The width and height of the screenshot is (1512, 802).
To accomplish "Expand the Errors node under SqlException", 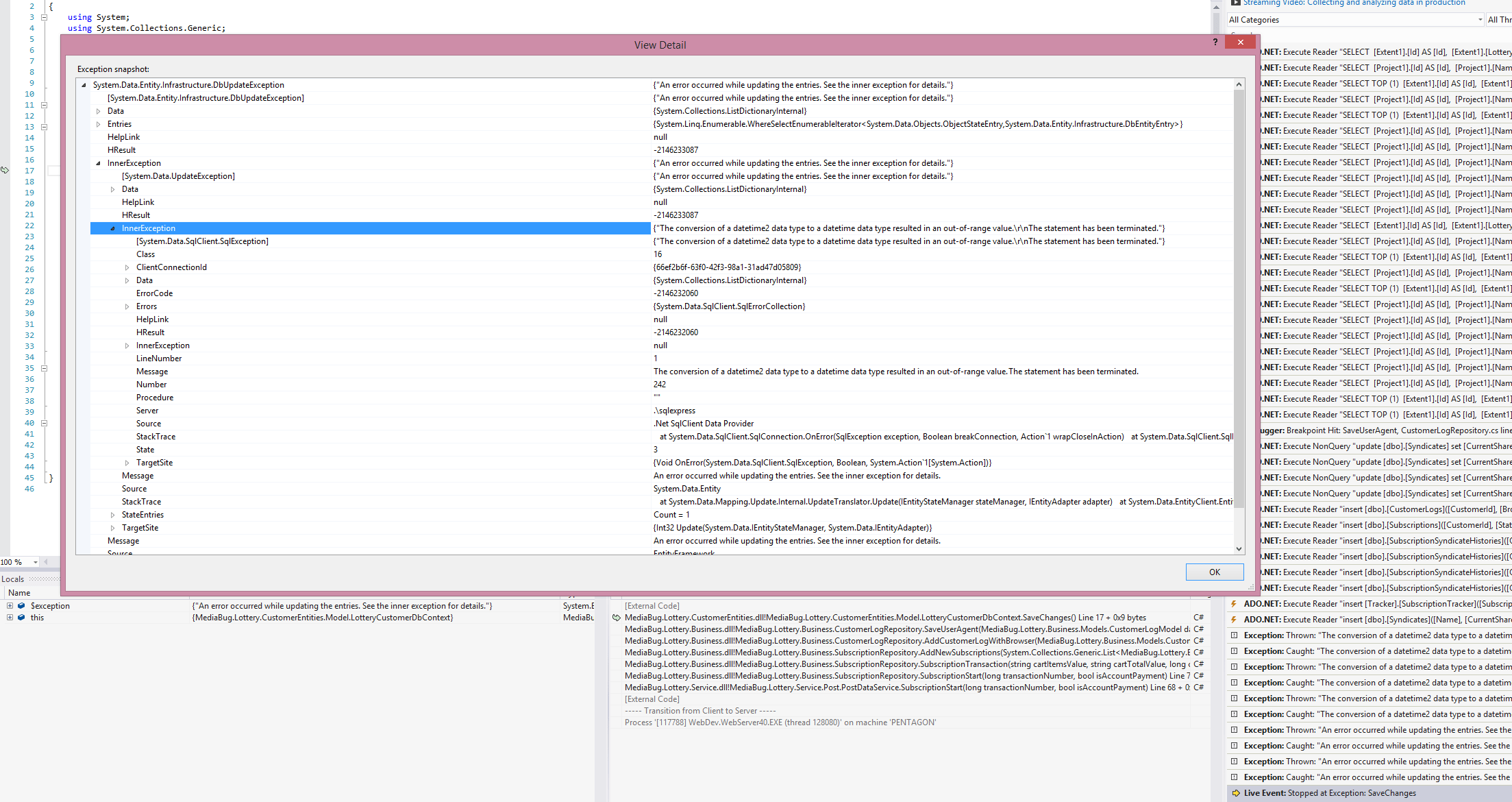I will coord(127,306).
